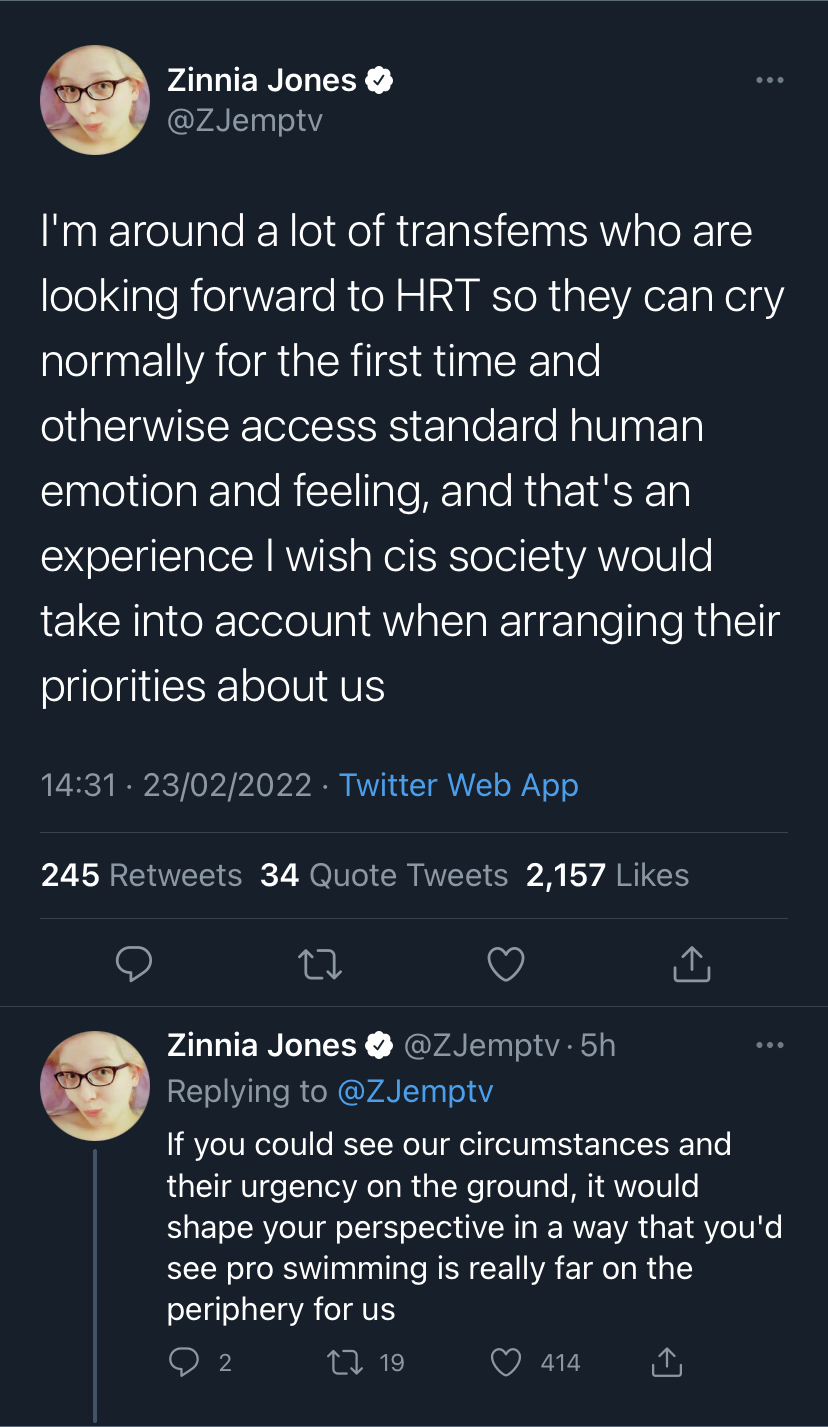Open the main tweet's reply icon
Image resolution: width=828 pixels, height=1427 pixels.
pos(134,963)
